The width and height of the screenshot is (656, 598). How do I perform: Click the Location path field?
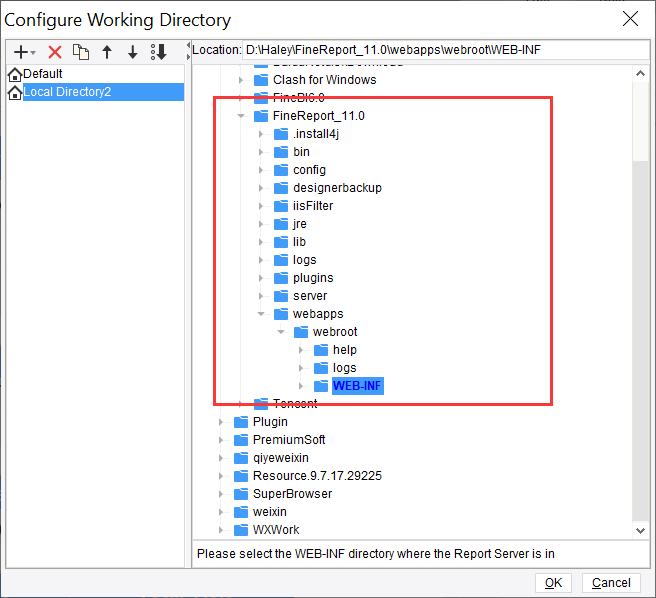point(446,50)
